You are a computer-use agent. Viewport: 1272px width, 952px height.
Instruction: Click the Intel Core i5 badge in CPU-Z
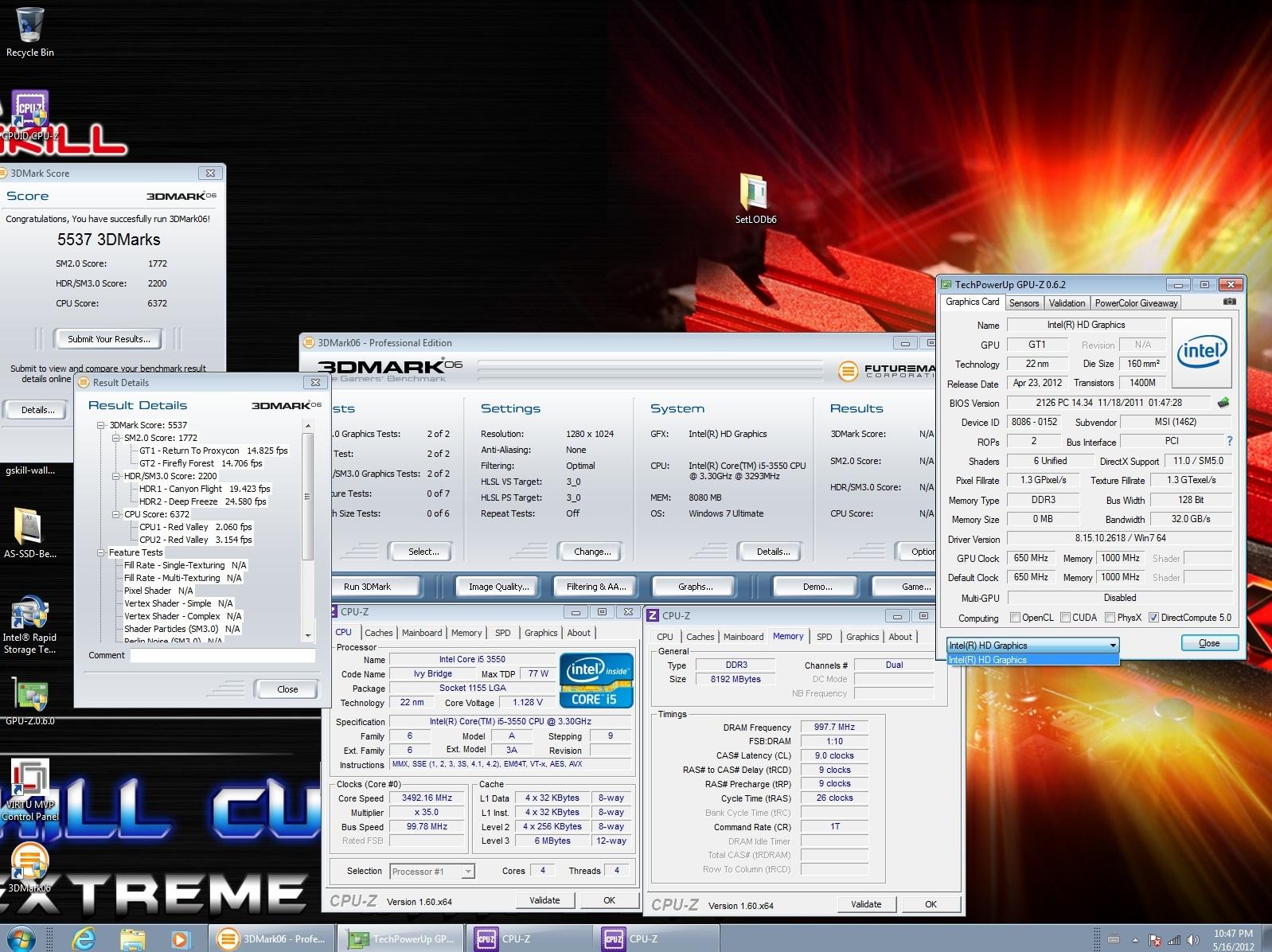click(596, 681)
